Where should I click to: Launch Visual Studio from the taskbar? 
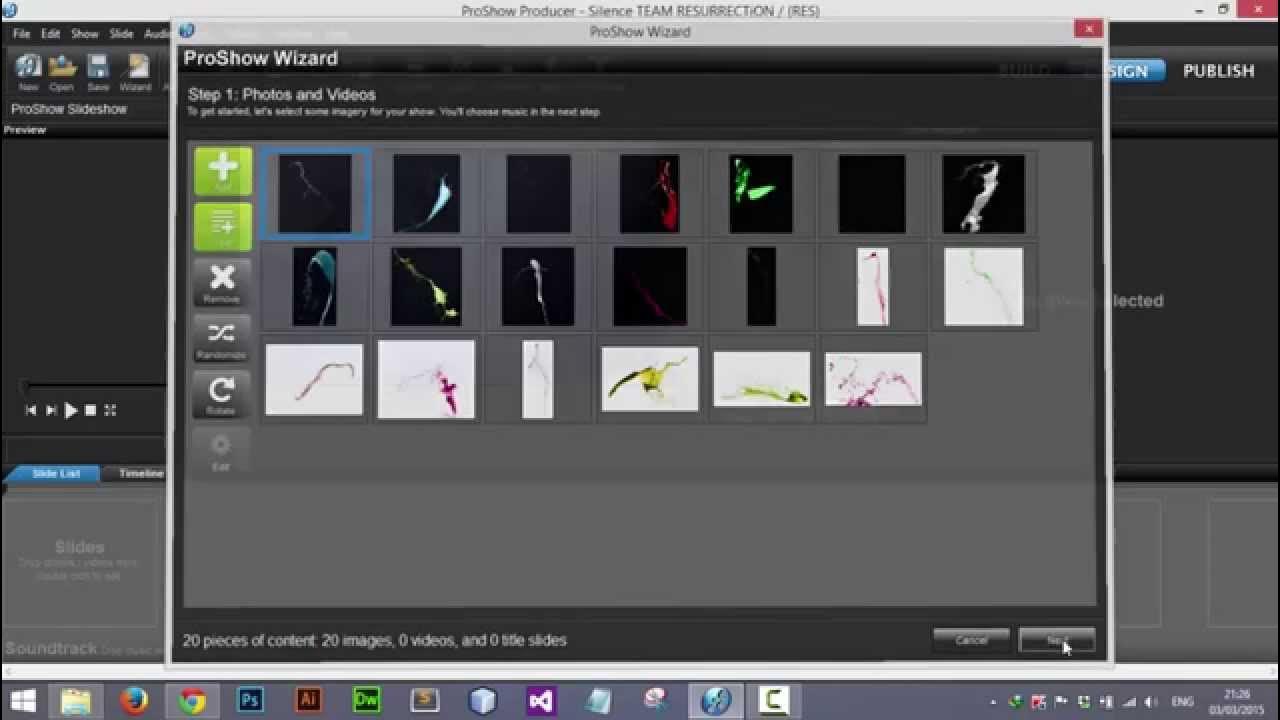pyautogui.click(x=540, y=701)
